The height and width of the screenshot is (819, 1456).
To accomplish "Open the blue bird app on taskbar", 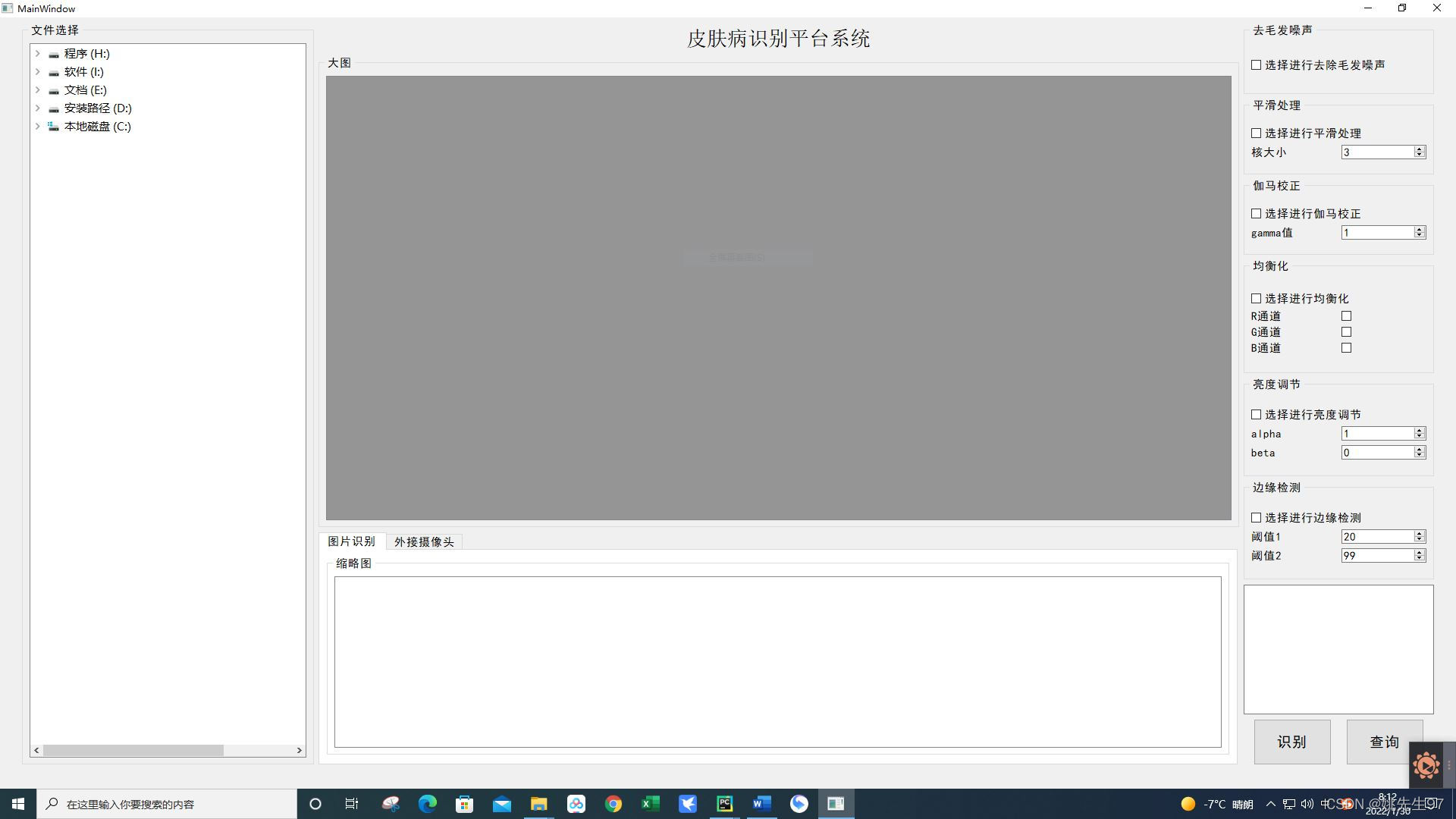I will coord(687,804).
